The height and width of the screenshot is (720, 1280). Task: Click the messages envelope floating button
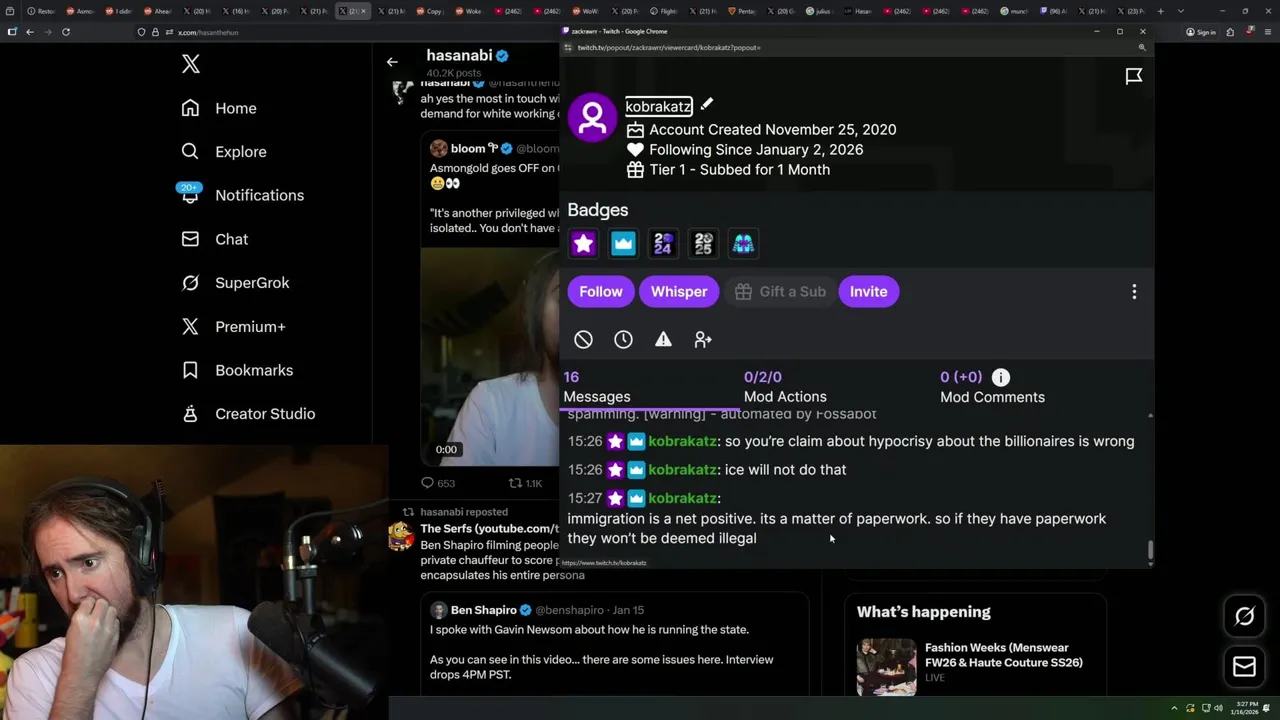(x=1244, y=666)
